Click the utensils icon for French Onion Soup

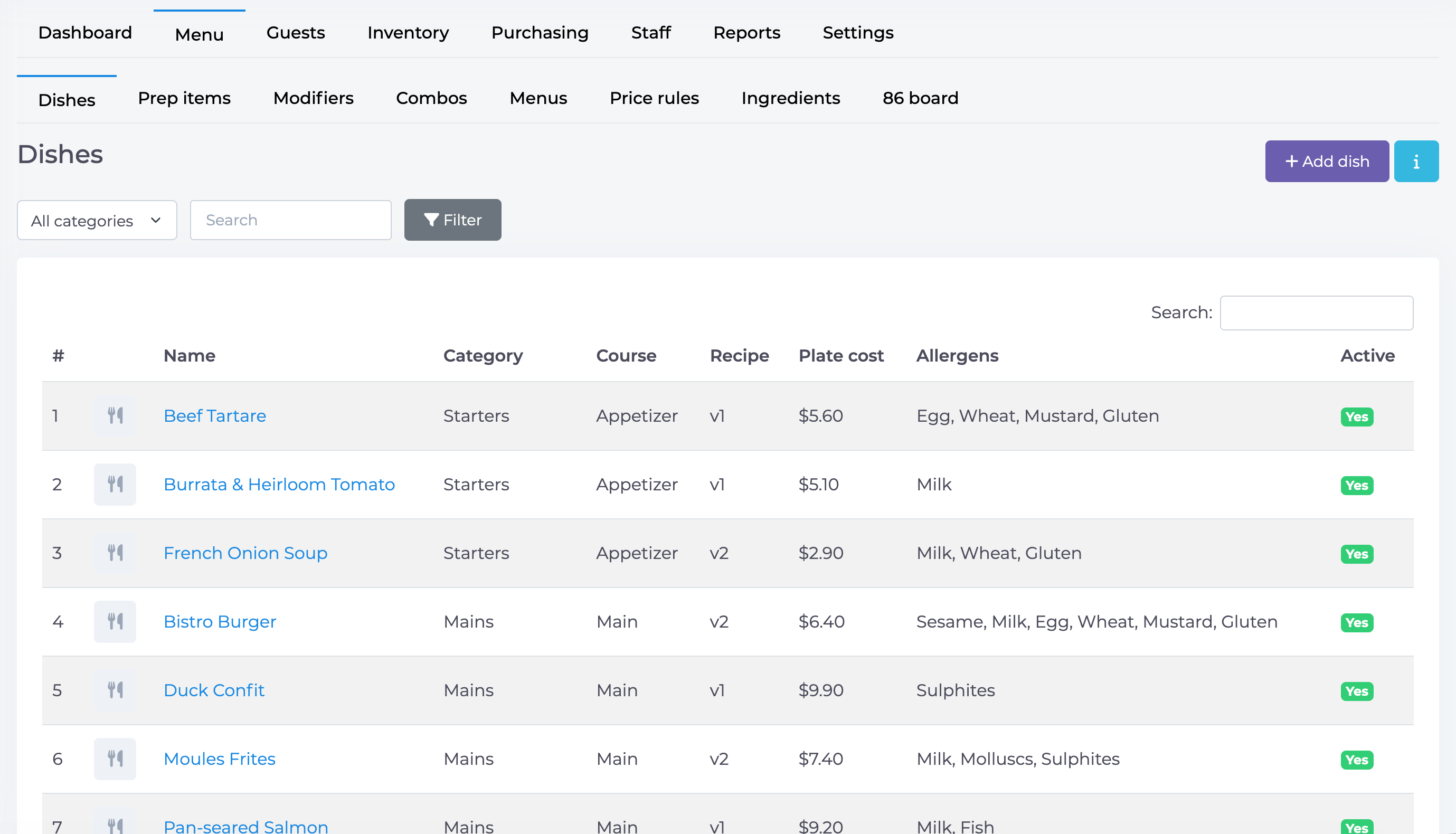[x=115, y=553]
